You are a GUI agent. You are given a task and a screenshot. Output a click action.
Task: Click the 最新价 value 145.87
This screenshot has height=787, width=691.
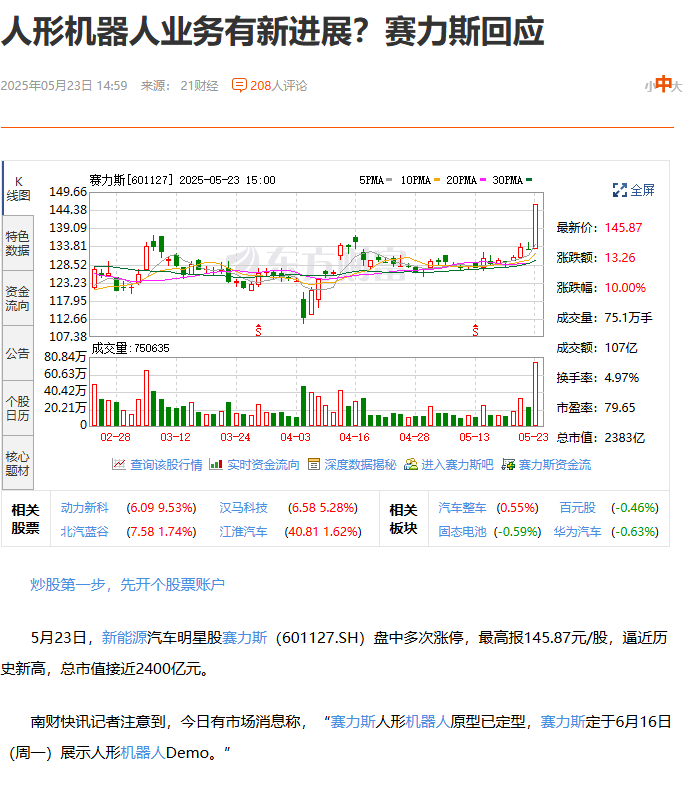pyautogui.click(x=623, y=228)
